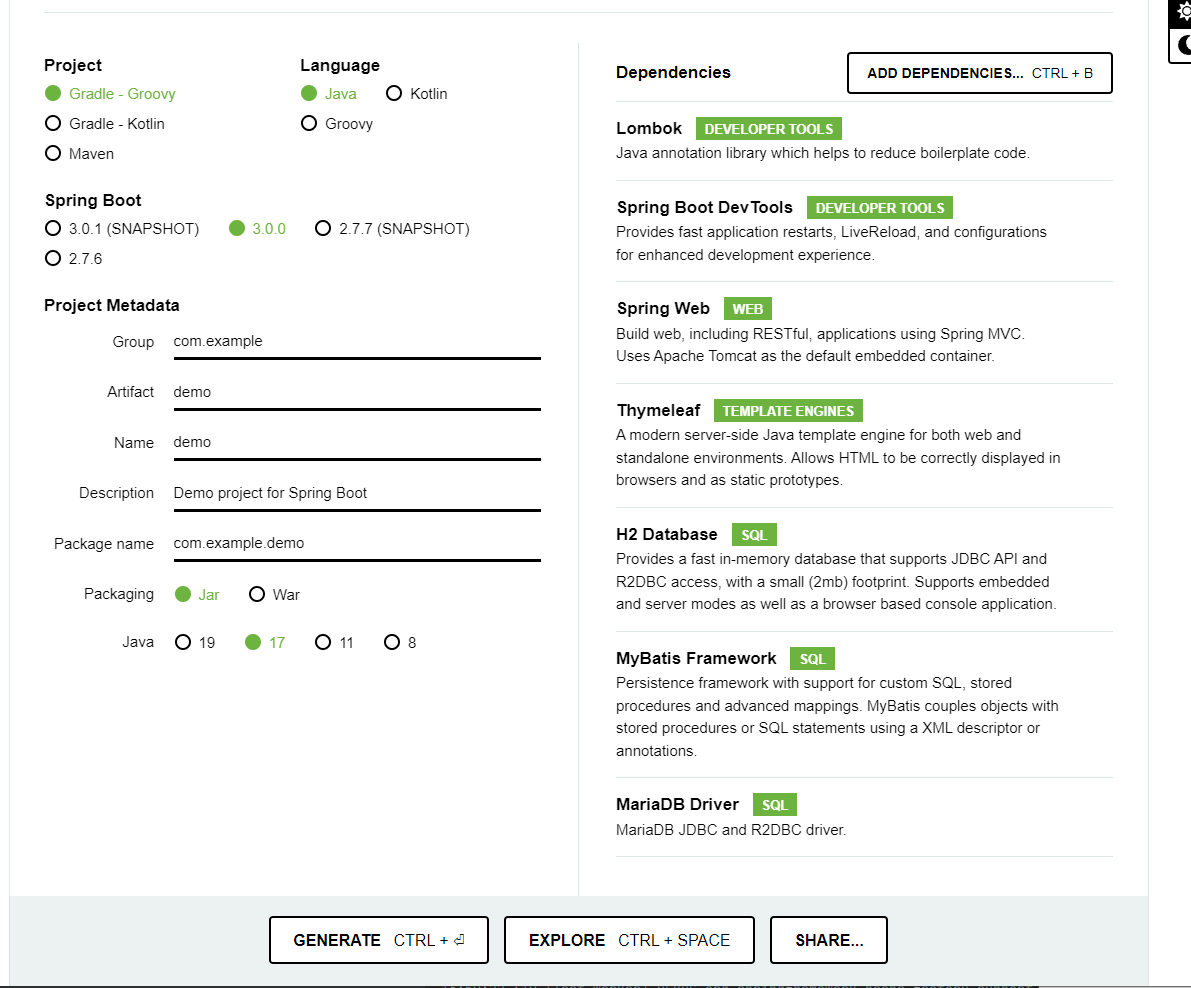
Task: Focus the Artifact text field
Action: click(357, 393)
